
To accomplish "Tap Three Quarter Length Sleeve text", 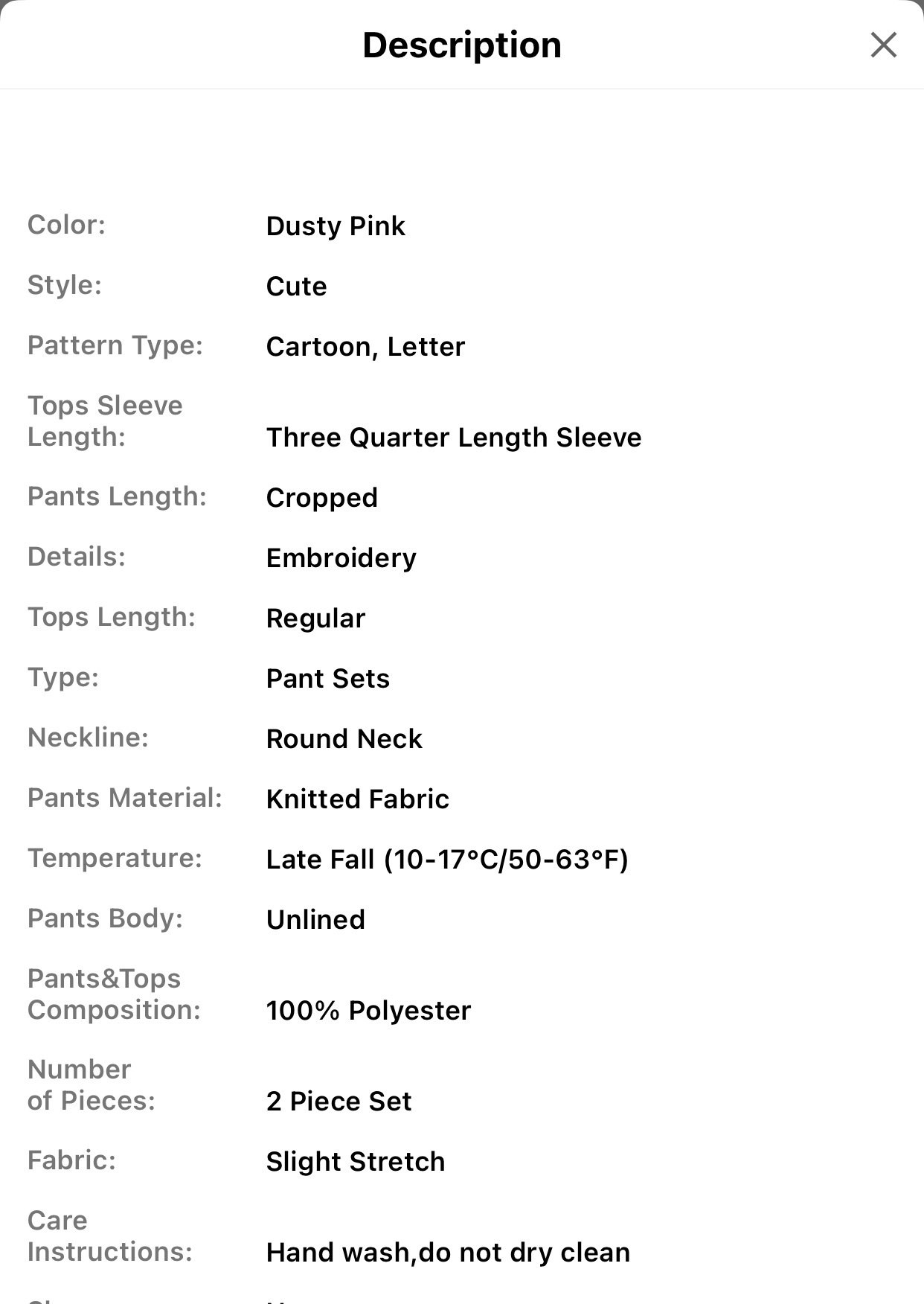I will coord(454,438).
